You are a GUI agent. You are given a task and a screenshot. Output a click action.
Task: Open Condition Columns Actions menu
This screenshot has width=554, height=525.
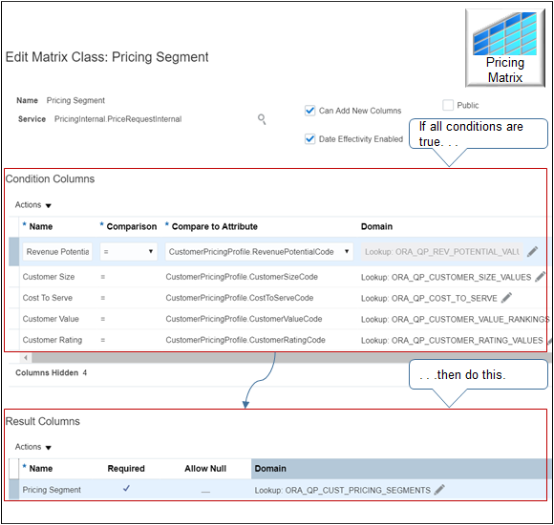[33, 205]
